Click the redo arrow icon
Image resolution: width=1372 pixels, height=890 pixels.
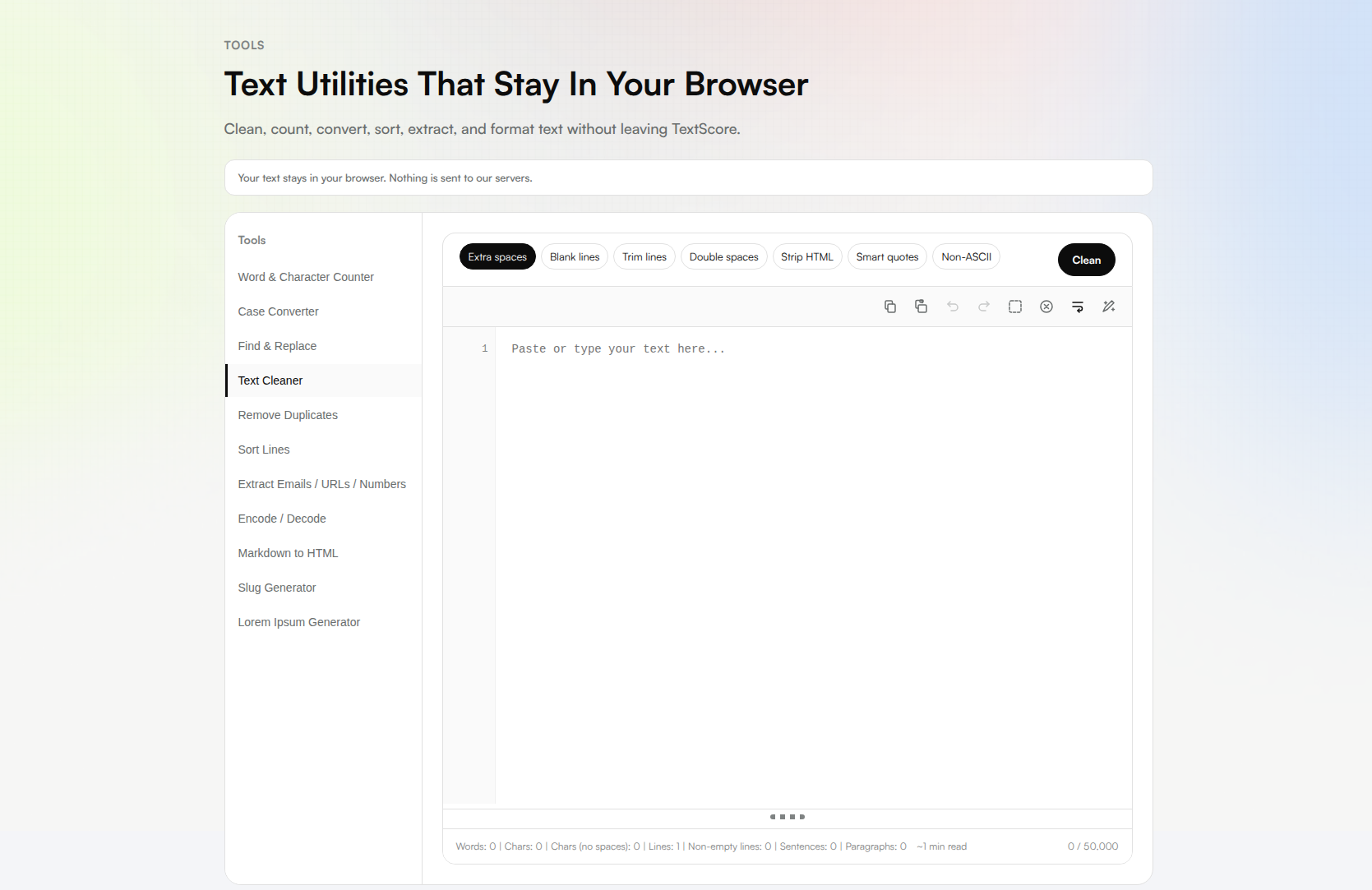(x=983, y=307)
